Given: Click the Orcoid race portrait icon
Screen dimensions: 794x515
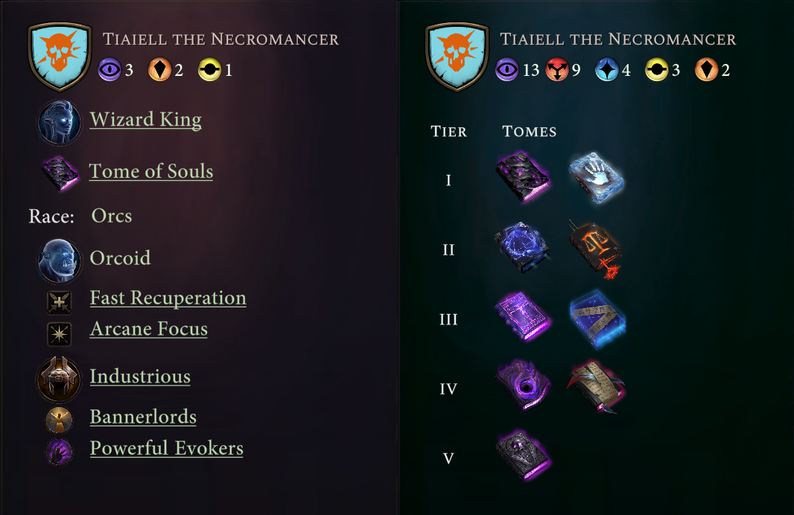Looking at the screenshot, I should pos(59,259).
